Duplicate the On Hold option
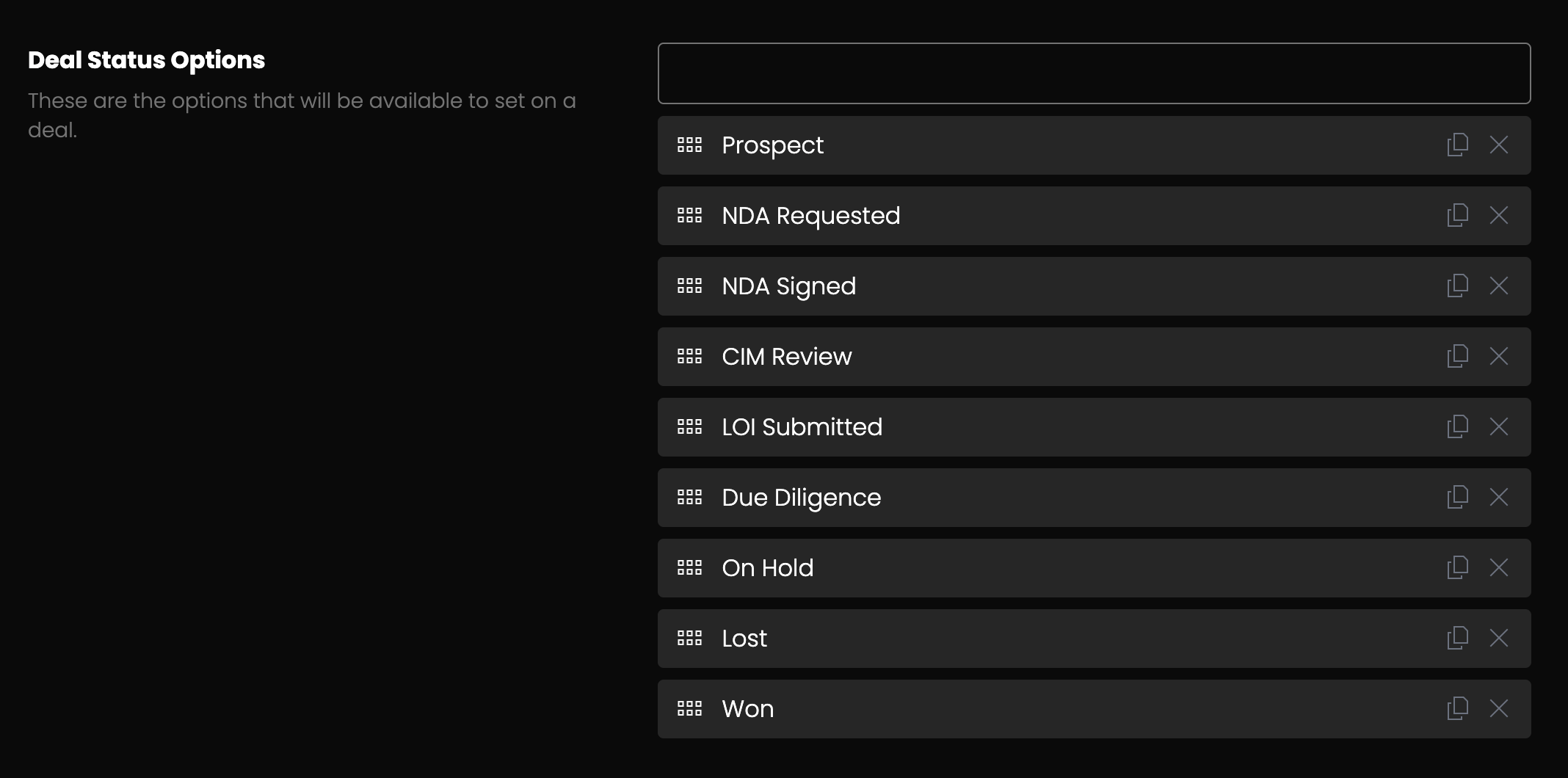 click(x=1457, y=567)
